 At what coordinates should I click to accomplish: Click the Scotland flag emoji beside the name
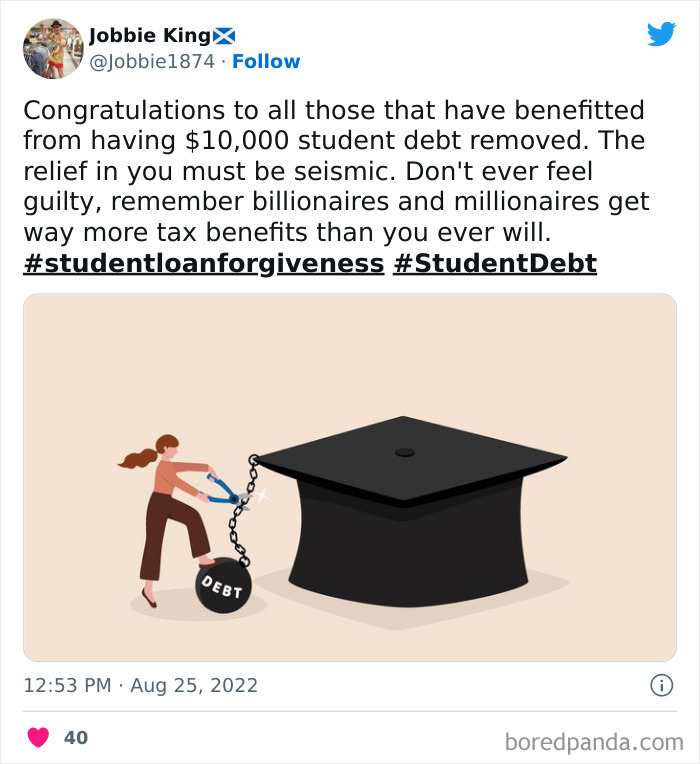coord(224,37)
